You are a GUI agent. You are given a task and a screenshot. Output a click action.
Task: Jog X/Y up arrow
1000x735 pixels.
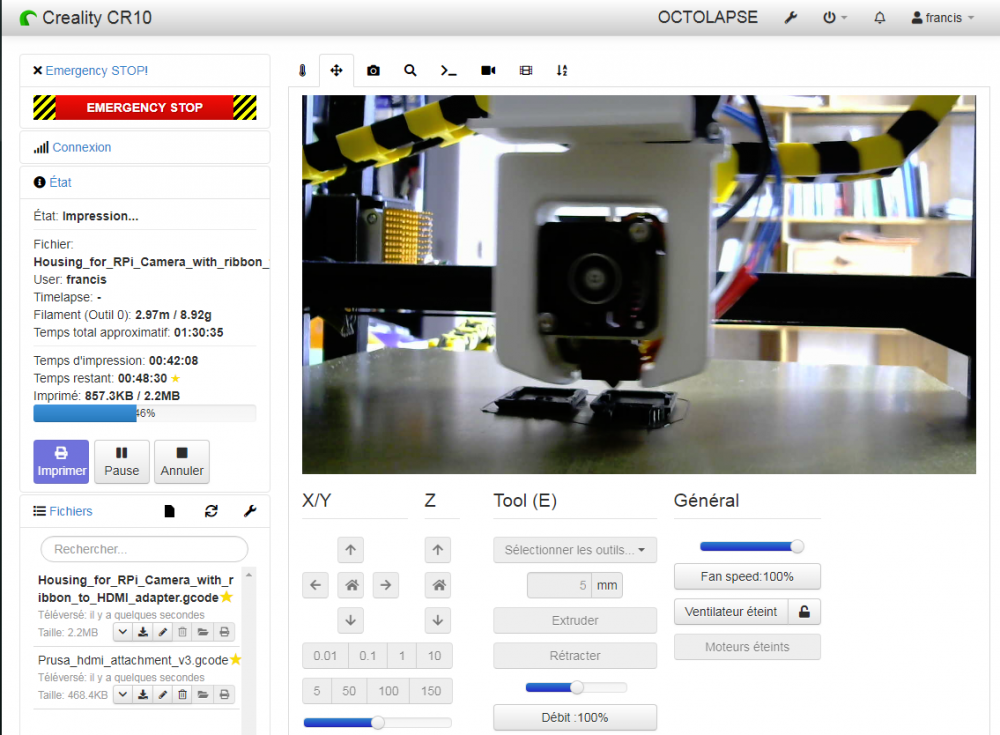[x=351, y=550]
